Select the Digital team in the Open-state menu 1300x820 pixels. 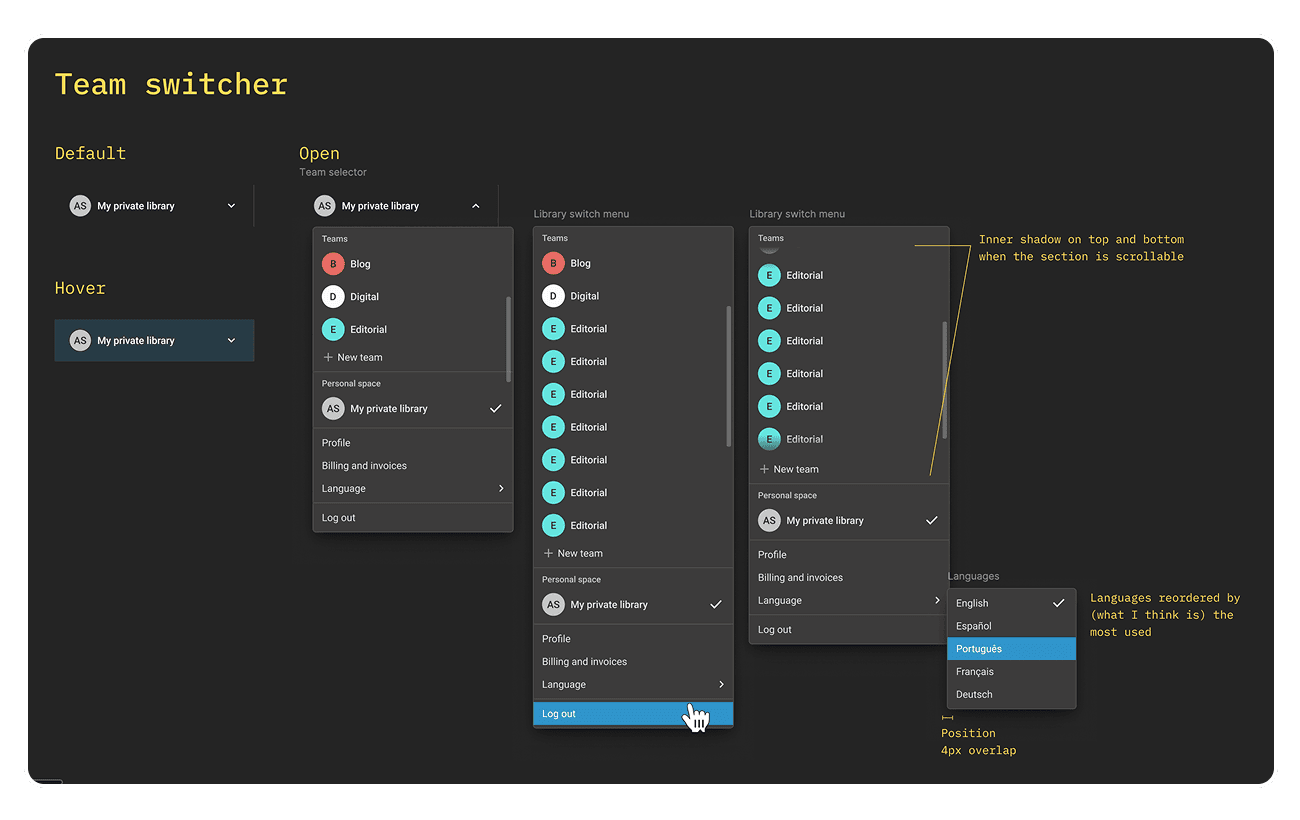(412, 297)
